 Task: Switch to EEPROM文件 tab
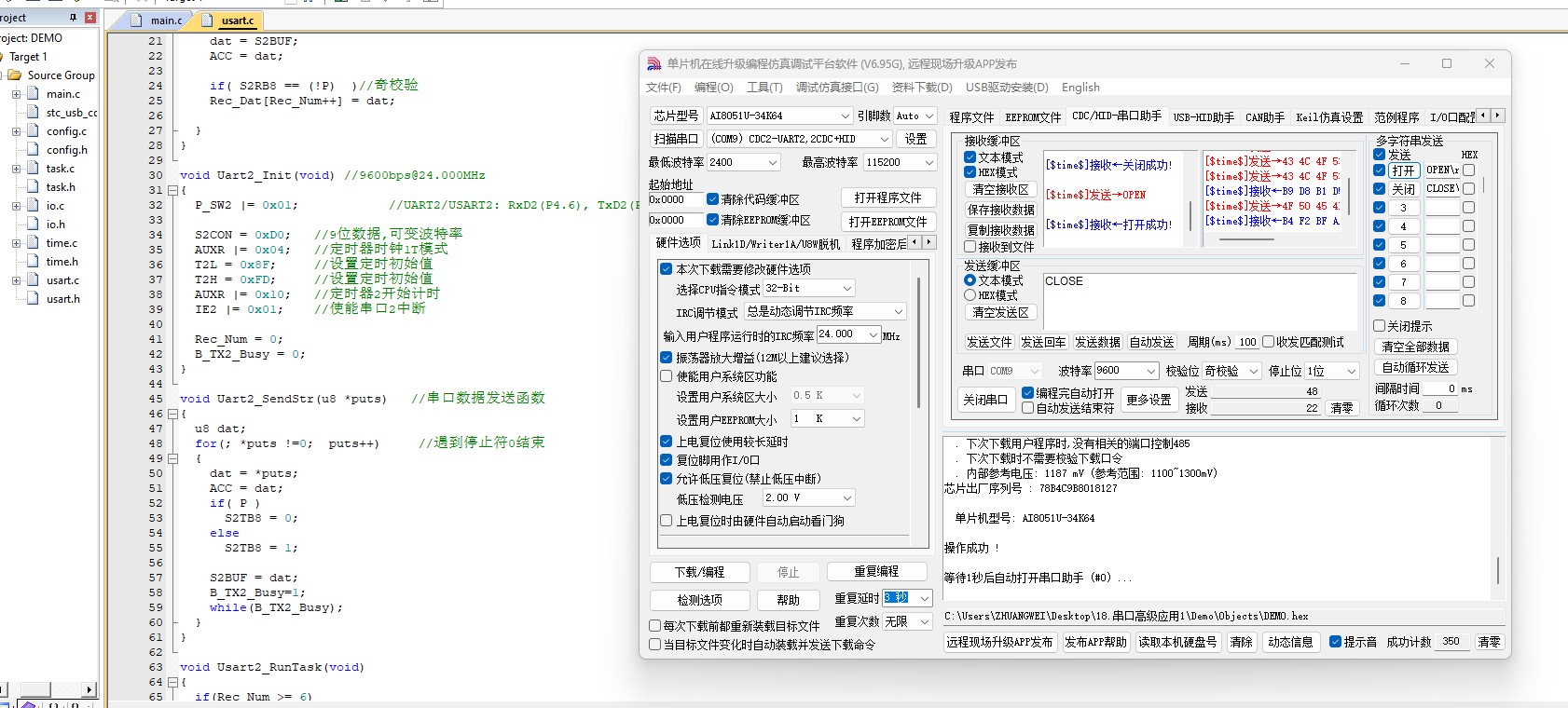[1033, 117]
